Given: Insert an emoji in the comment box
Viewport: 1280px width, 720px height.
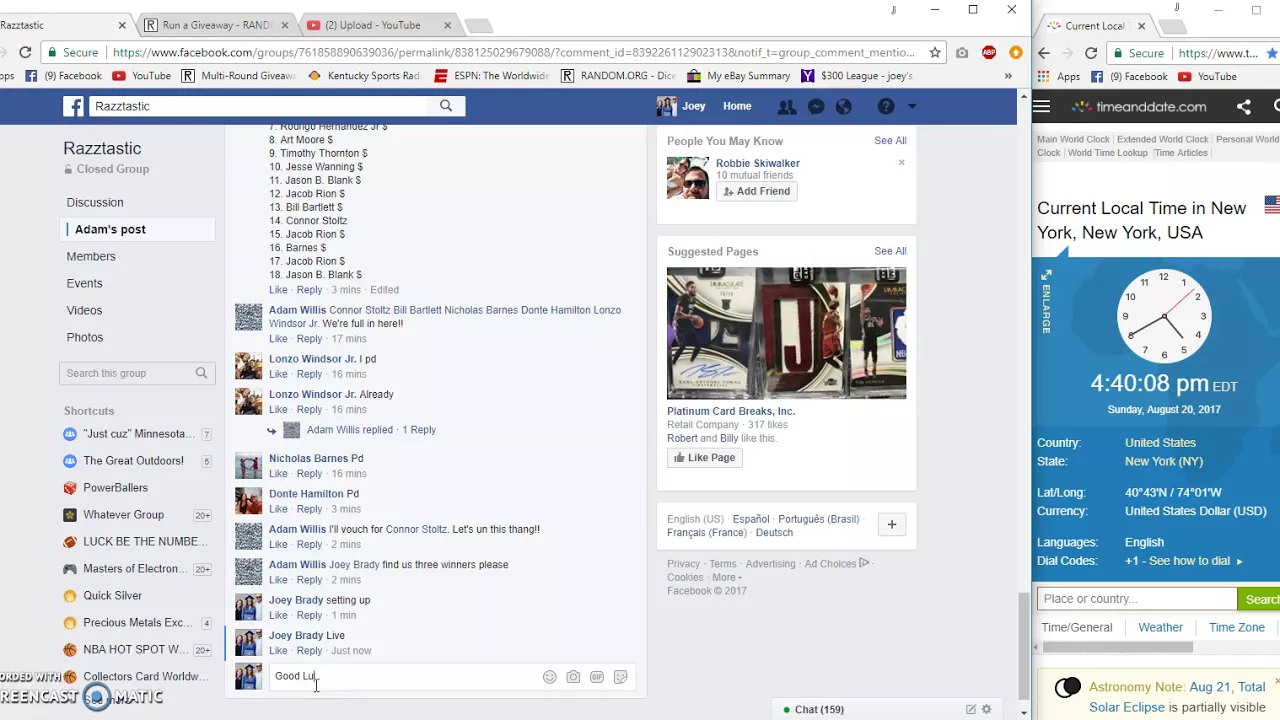Looking at the screenshot, I should [x=549, y=677].
